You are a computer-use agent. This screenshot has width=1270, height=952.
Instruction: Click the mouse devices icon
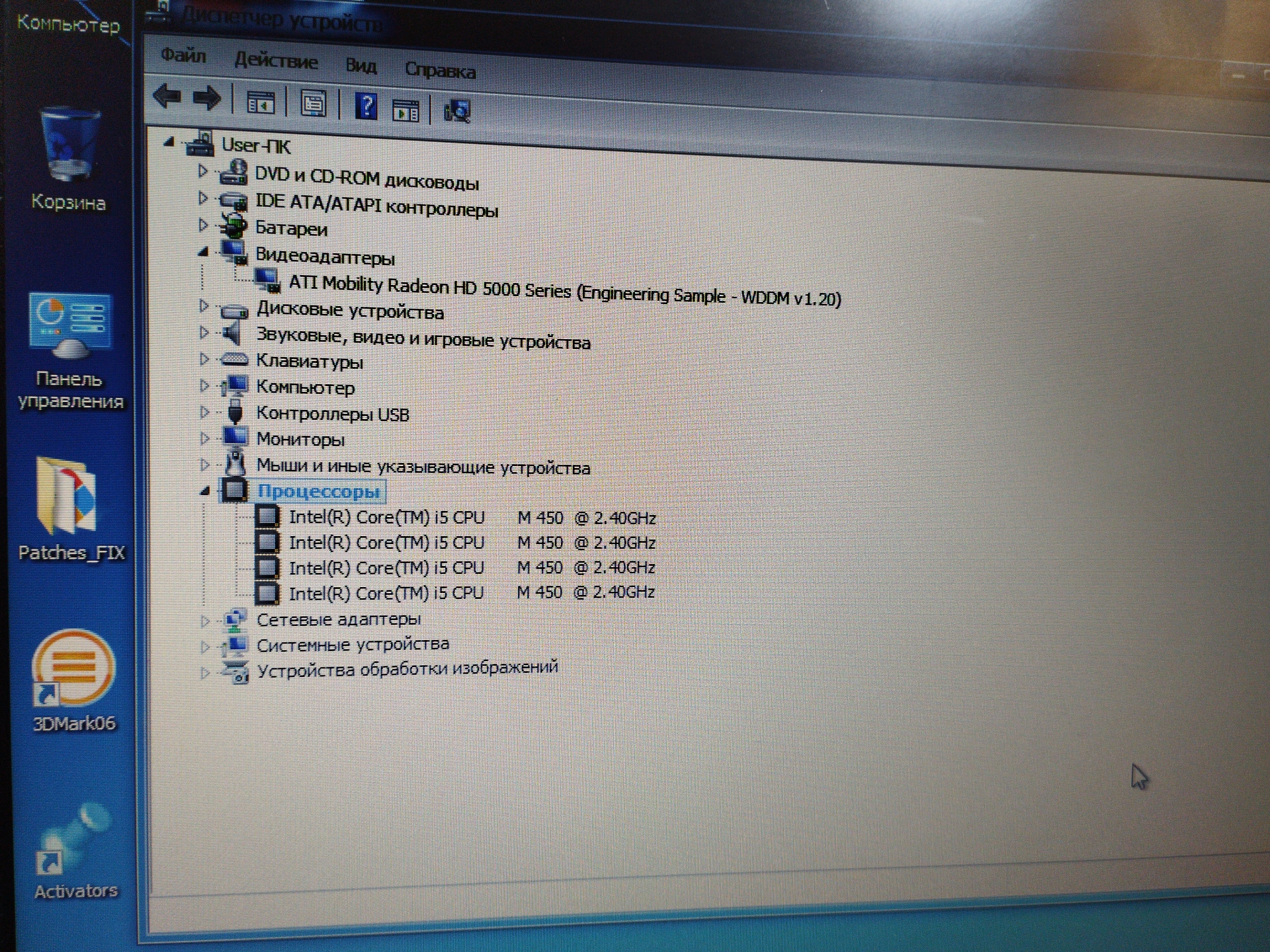(235, 463)
